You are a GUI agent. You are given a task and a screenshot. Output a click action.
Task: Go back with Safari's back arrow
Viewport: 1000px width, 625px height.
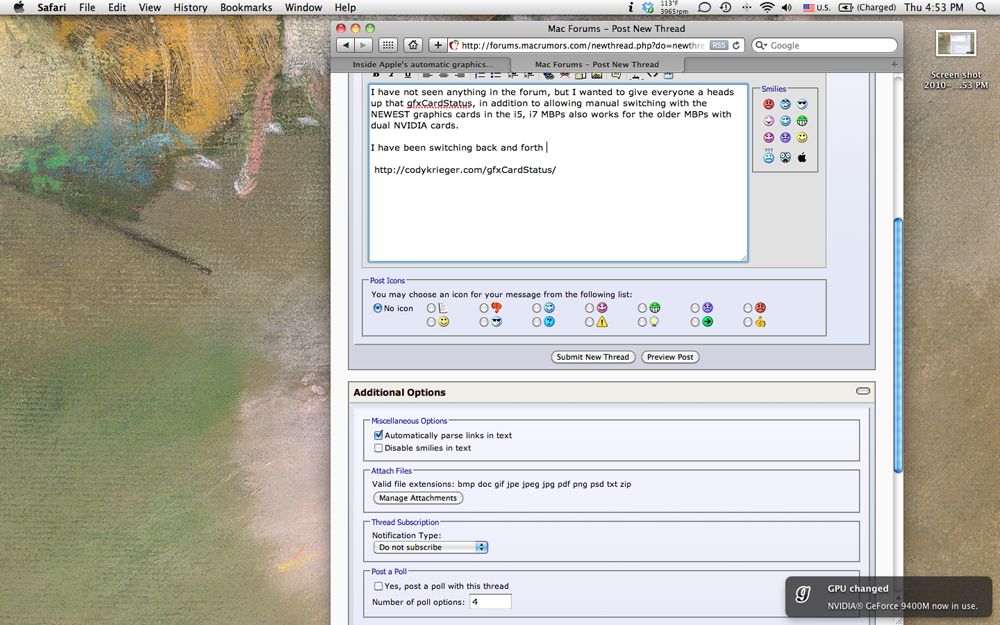pos(346,45)
